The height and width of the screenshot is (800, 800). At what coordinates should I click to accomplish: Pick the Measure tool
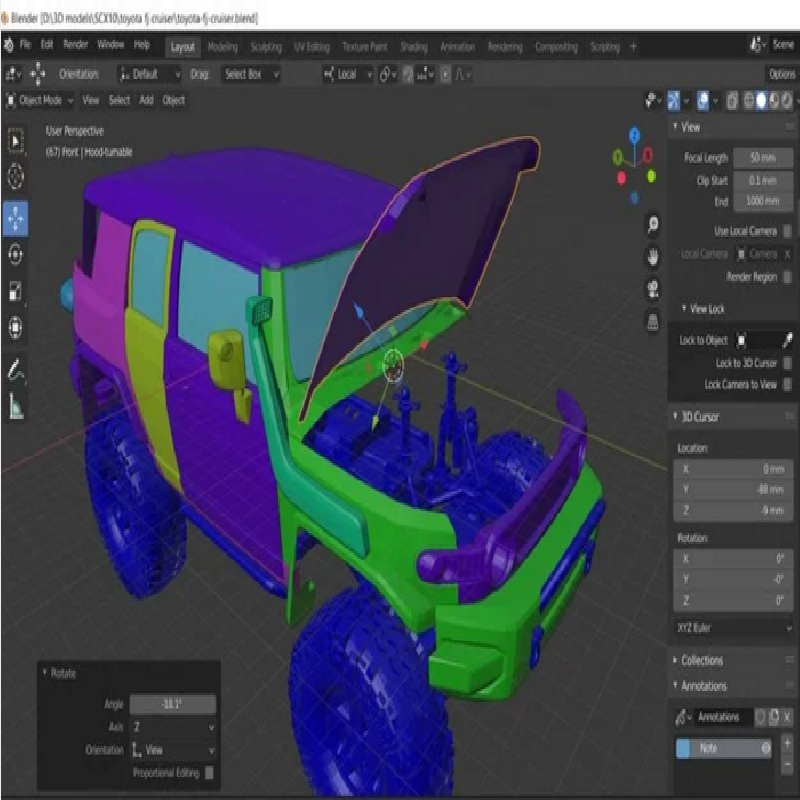[16, 406]
